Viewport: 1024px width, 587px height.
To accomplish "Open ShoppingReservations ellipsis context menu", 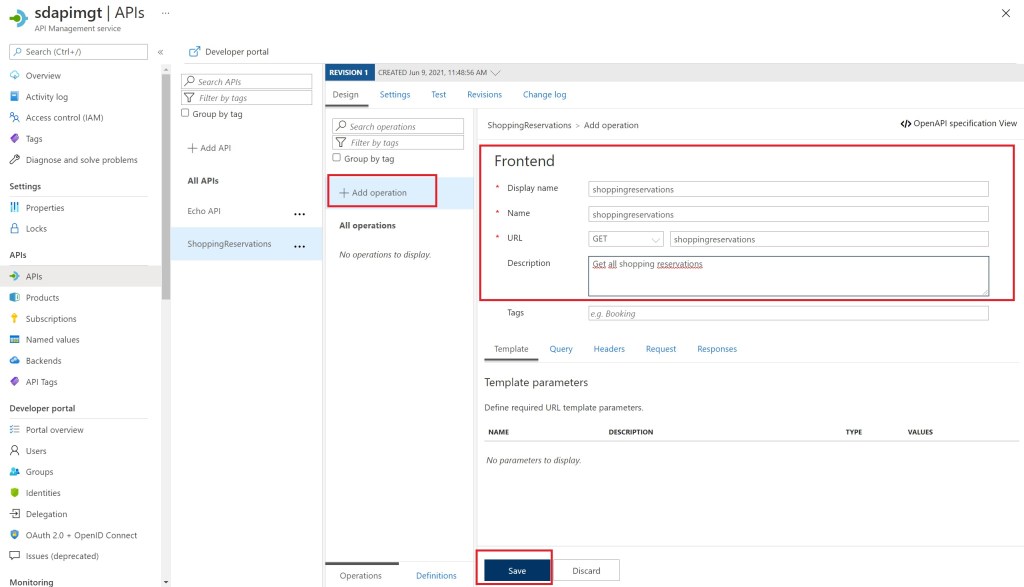I will tap(299, 245).
